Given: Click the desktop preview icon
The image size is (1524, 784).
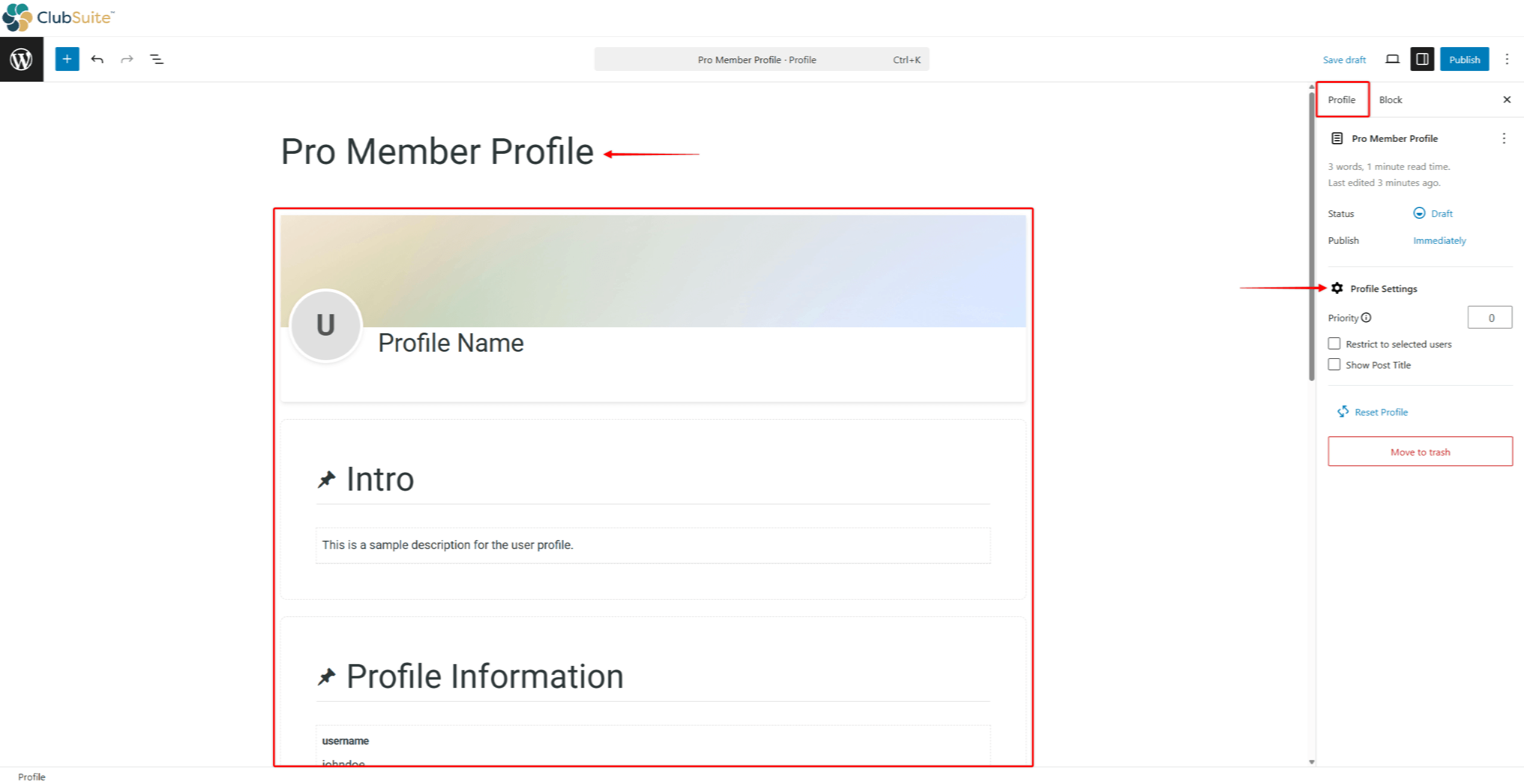Looking at the screenshot, I should pos(1393,59).
